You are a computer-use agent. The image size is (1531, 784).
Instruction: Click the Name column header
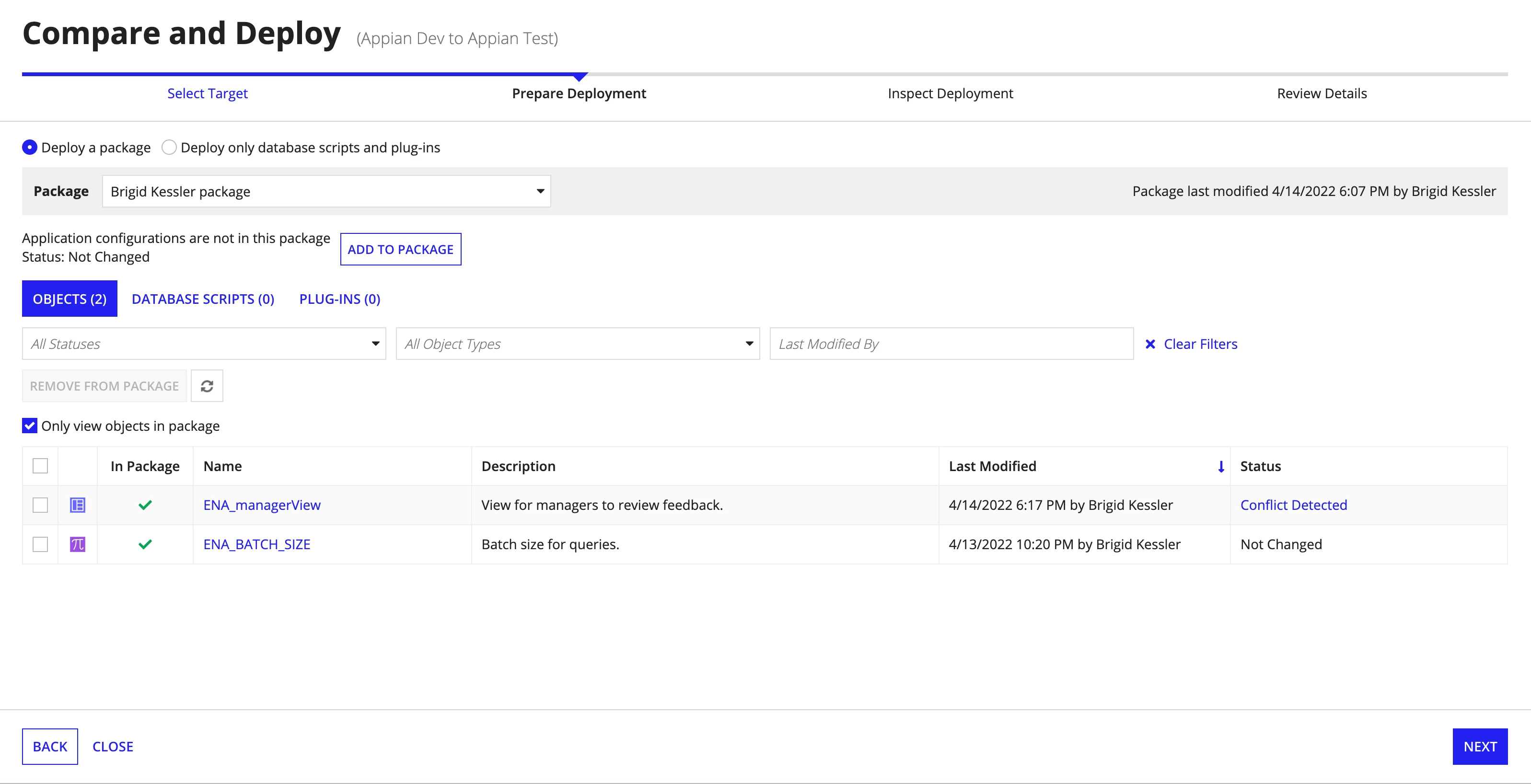[223, 467]
